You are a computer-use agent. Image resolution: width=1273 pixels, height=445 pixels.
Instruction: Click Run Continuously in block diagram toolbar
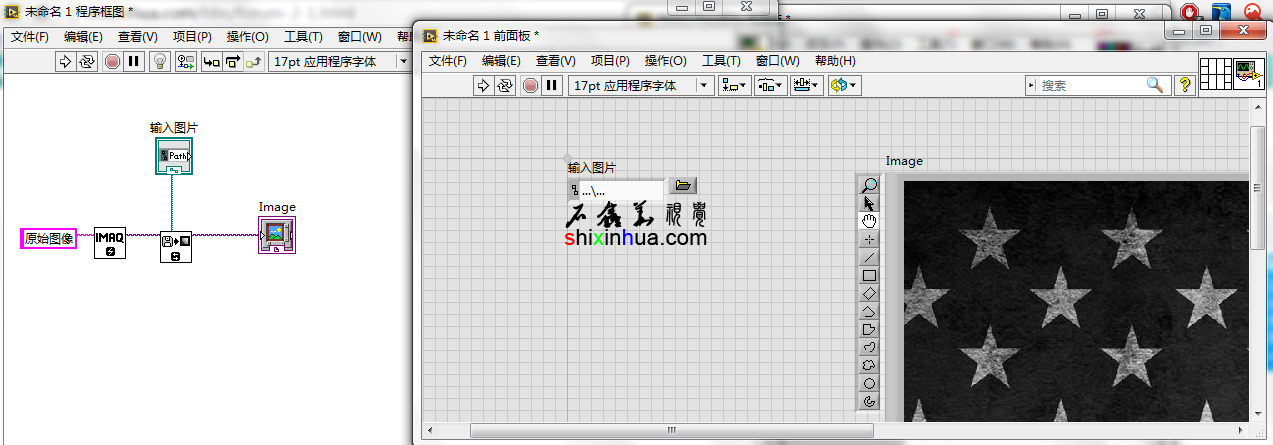(x=88, y=62)
